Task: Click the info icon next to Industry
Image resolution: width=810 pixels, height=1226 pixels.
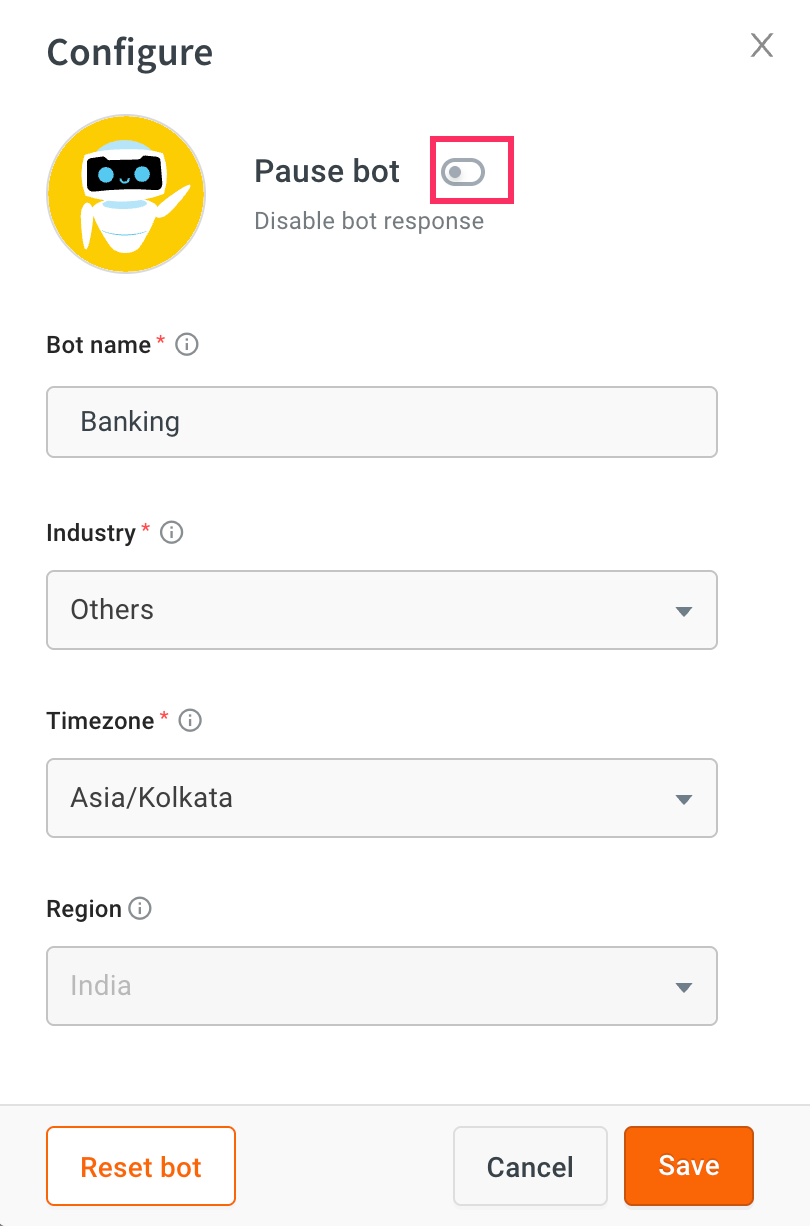Action: point(171,533)
